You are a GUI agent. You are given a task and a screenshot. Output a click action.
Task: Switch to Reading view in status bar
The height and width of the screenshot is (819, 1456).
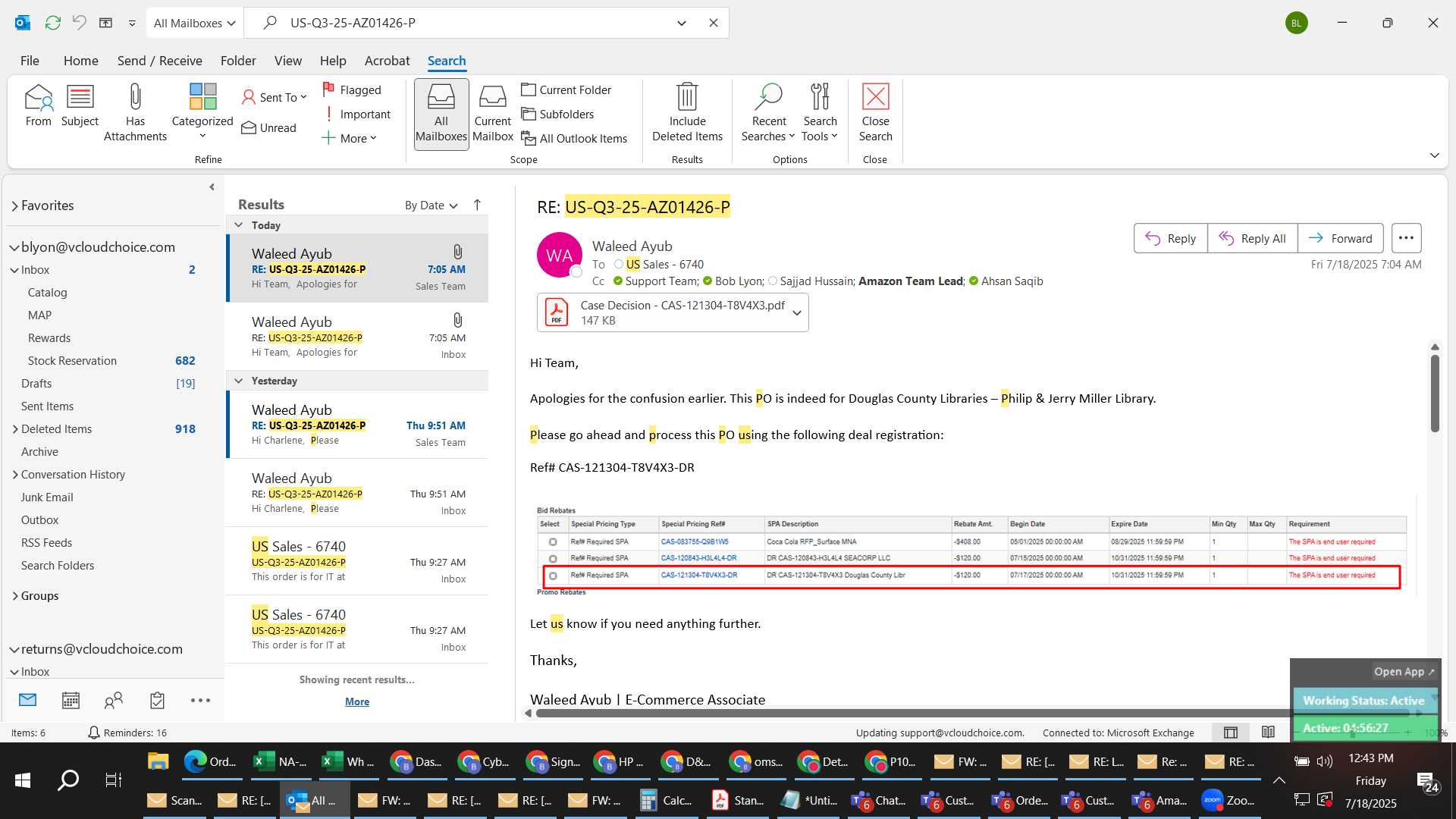pos(1268,733)
